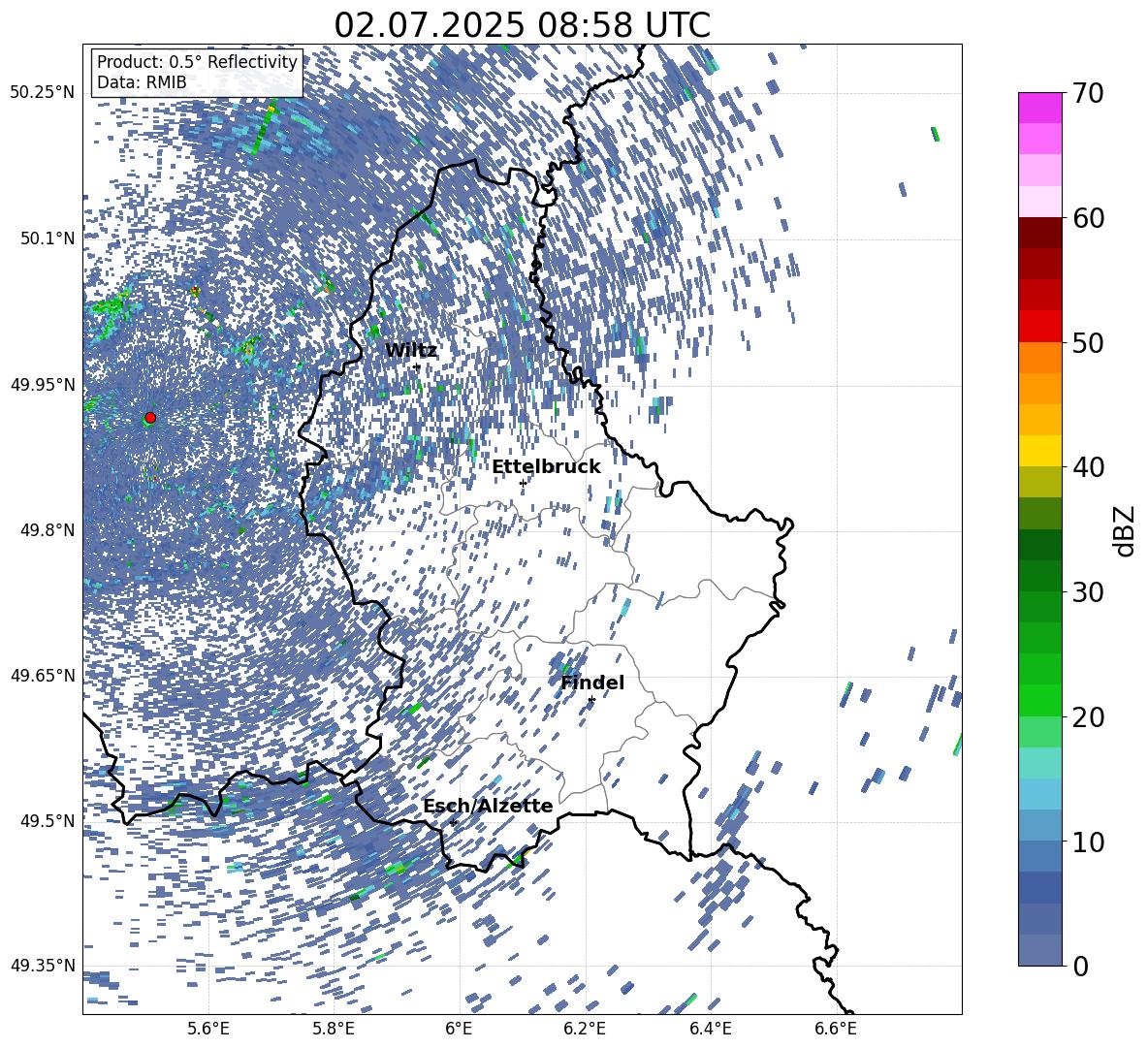This screenshot has height=1048, width=1148.
Task: Click the timestamp title 02.07.2025 08:58 UTC
Action: pyautogui.click(x=522, y=25)
